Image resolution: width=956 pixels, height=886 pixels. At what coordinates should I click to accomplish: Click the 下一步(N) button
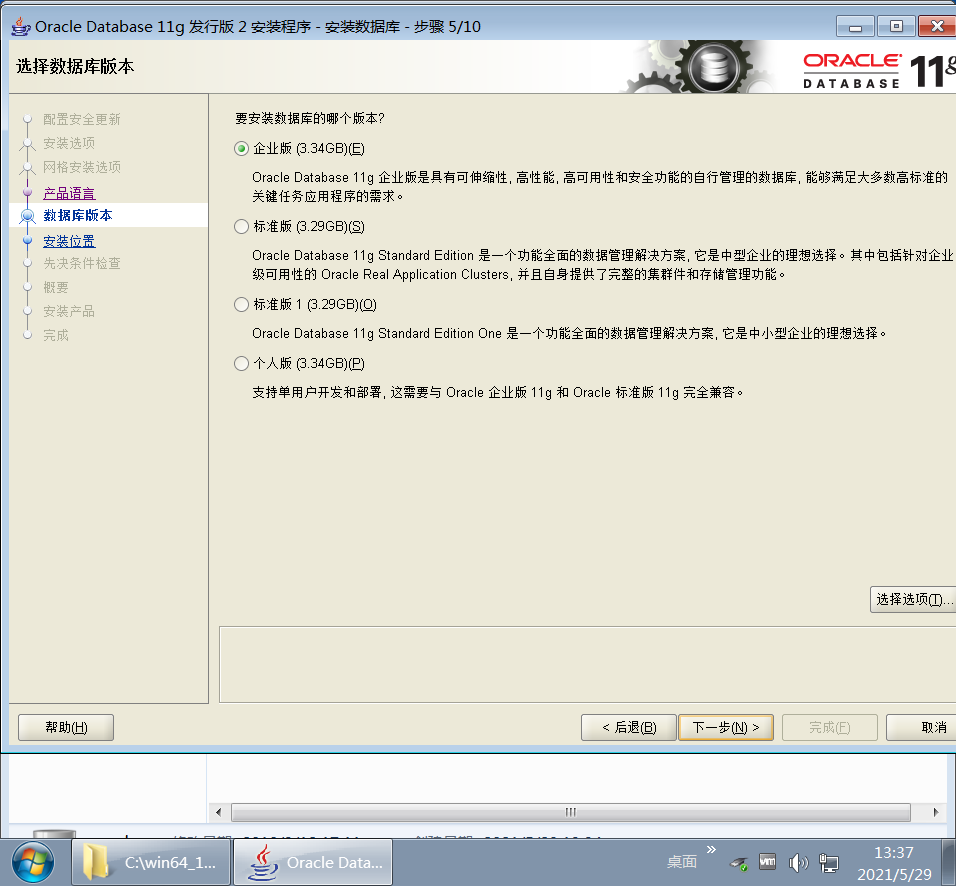[726, 727]
